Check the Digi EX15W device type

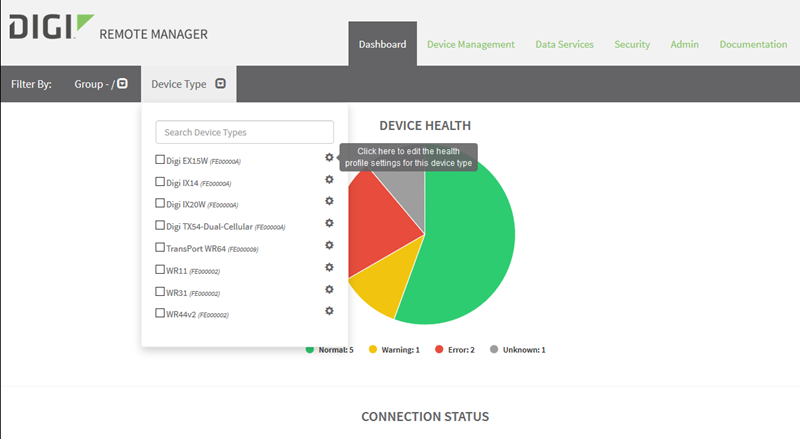[160, 160]
